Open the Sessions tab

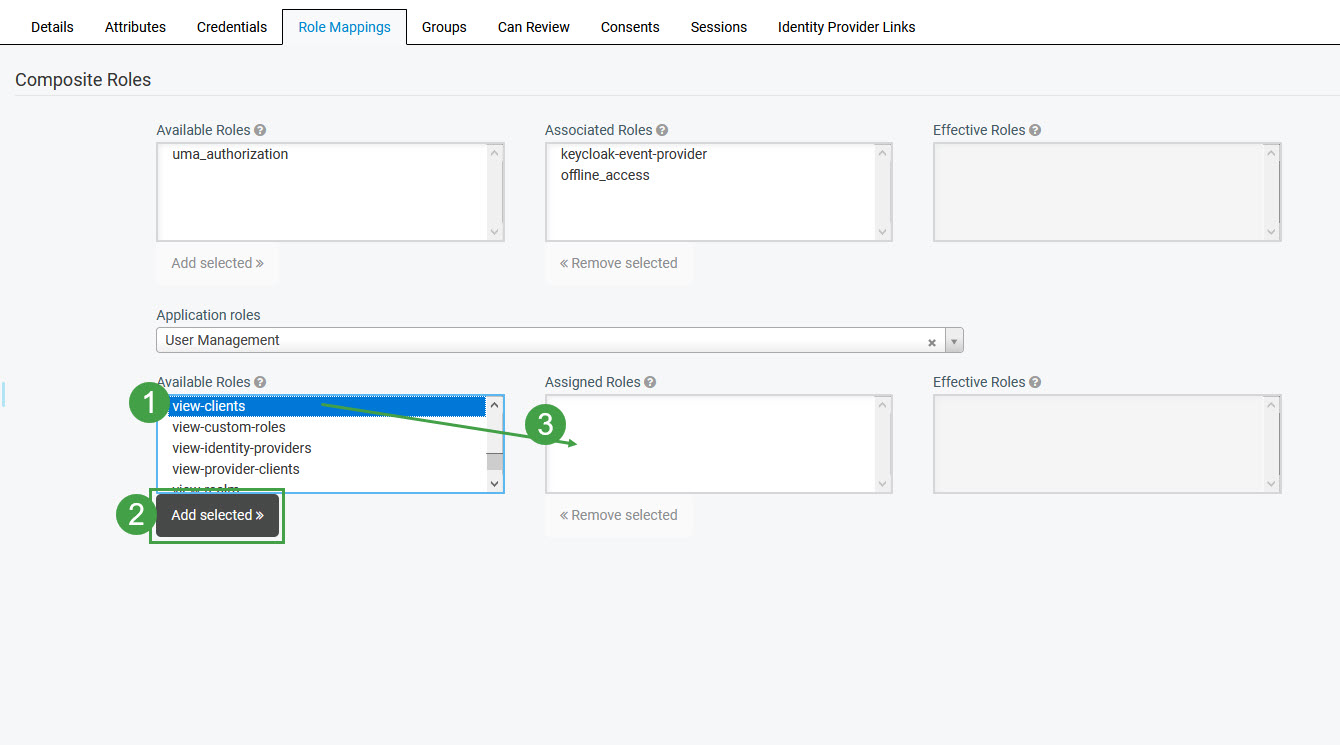click(718, 27)
